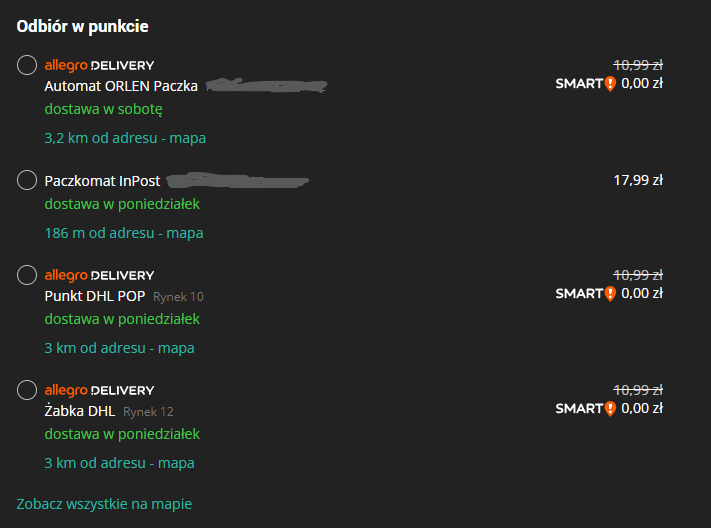Click Allegro Delivery logo above Żabka DHL
The height and width of the screenshot is (528, 711).
pos(99,390)
